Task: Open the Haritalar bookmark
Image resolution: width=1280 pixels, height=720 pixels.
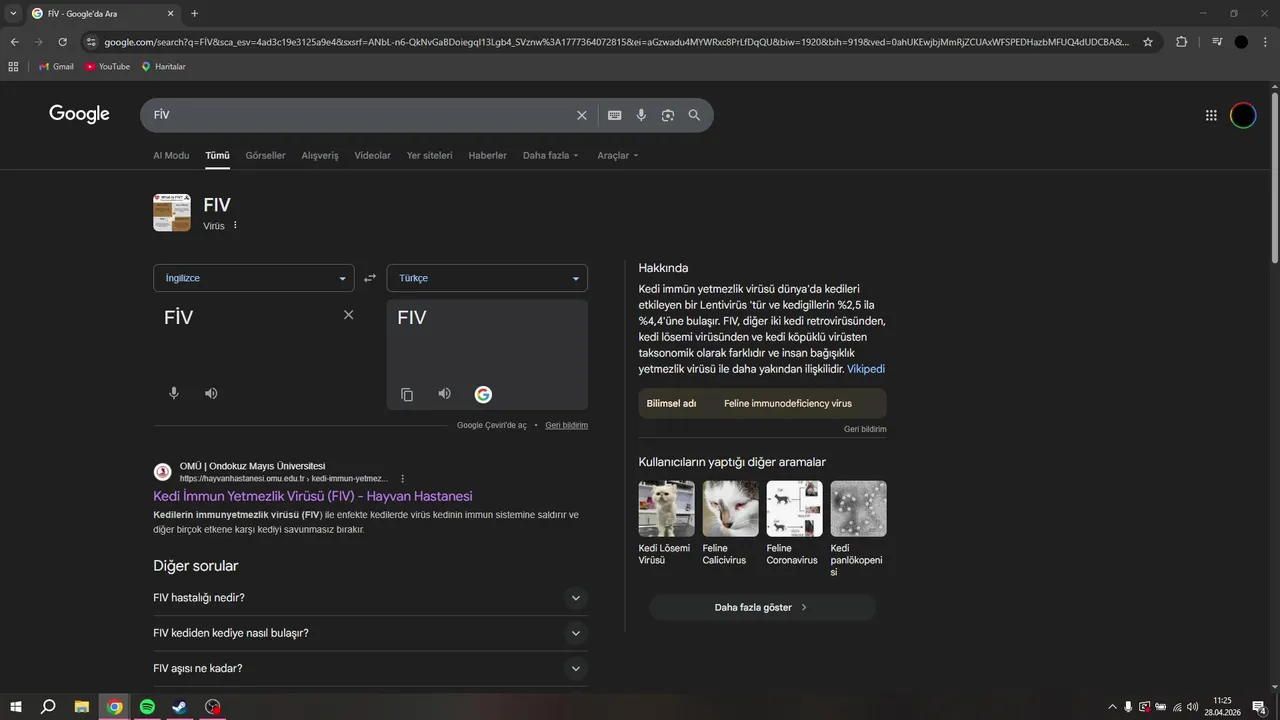Action: click(x=163, y=66)
